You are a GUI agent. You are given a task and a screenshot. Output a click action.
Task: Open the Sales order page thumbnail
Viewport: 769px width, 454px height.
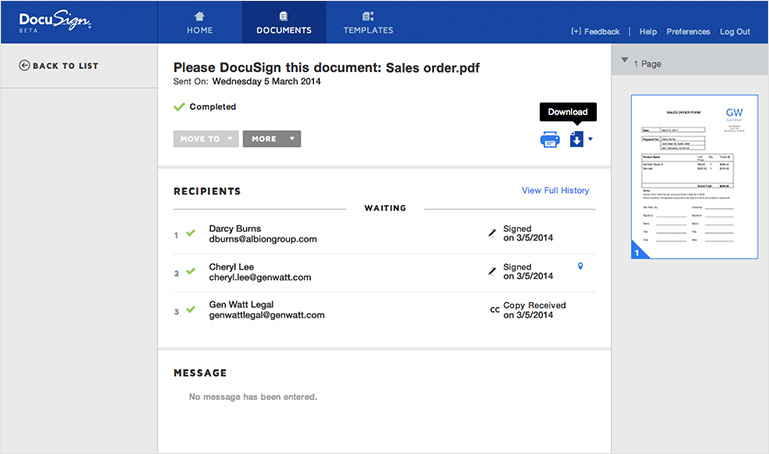694,177
